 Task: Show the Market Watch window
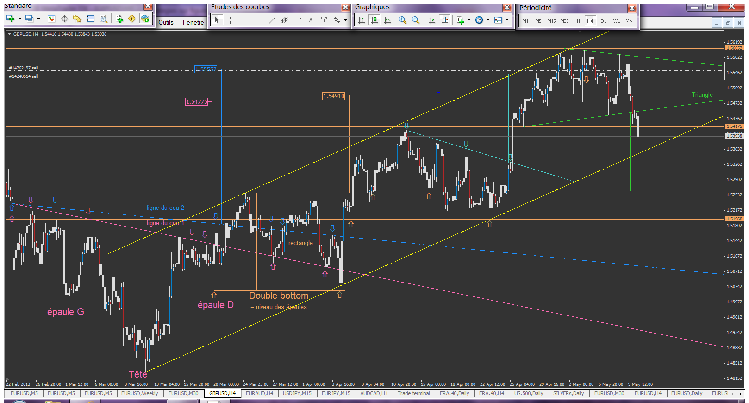click(x=52, y=19)
